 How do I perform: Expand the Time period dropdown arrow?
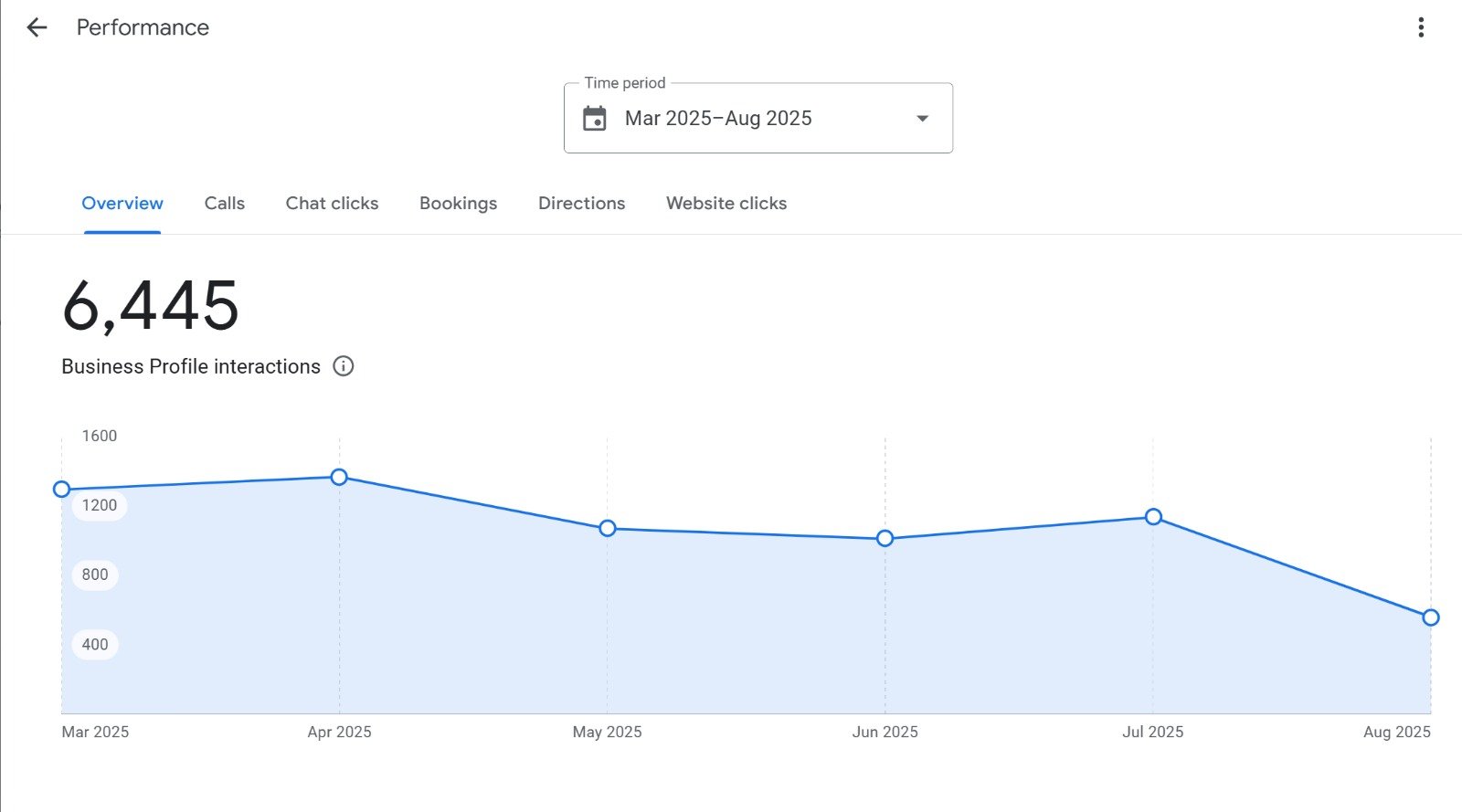922,119
